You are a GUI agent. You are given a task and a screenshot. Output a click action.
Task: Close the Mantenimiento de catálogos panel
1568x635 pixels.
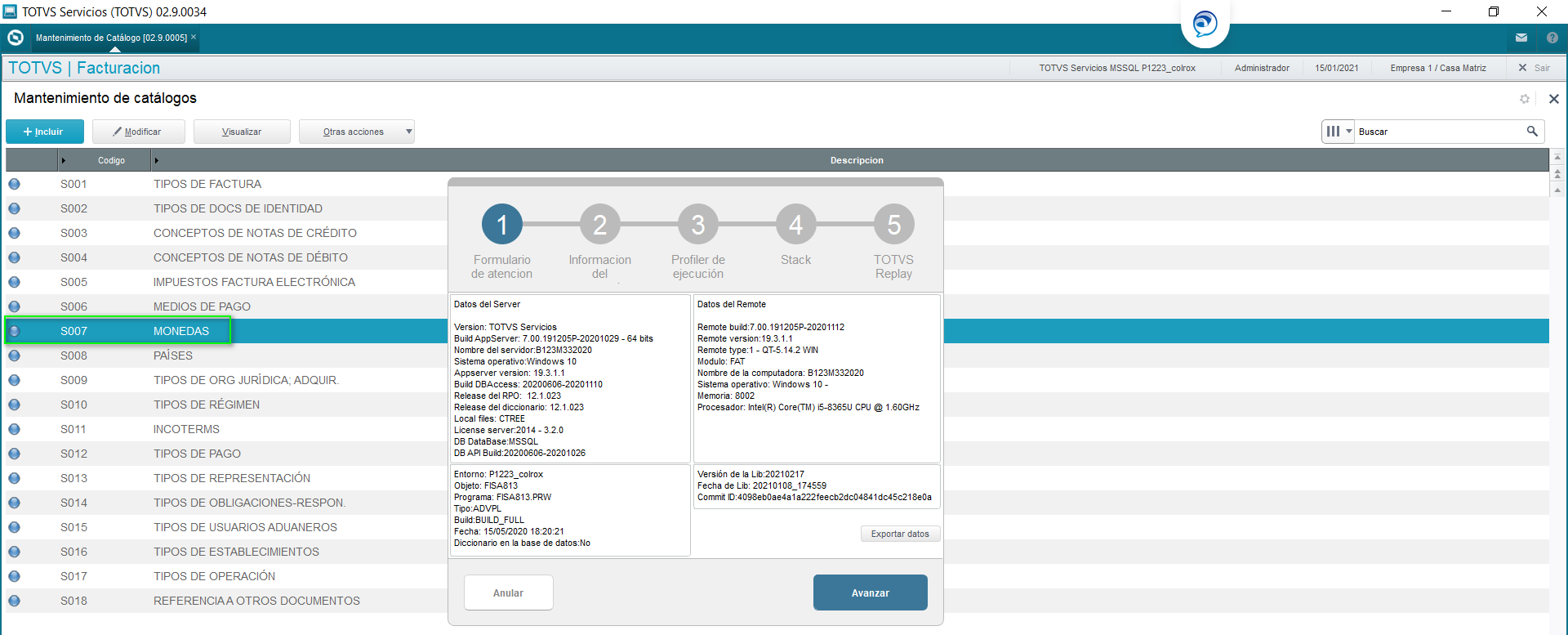pos(1554,99)
